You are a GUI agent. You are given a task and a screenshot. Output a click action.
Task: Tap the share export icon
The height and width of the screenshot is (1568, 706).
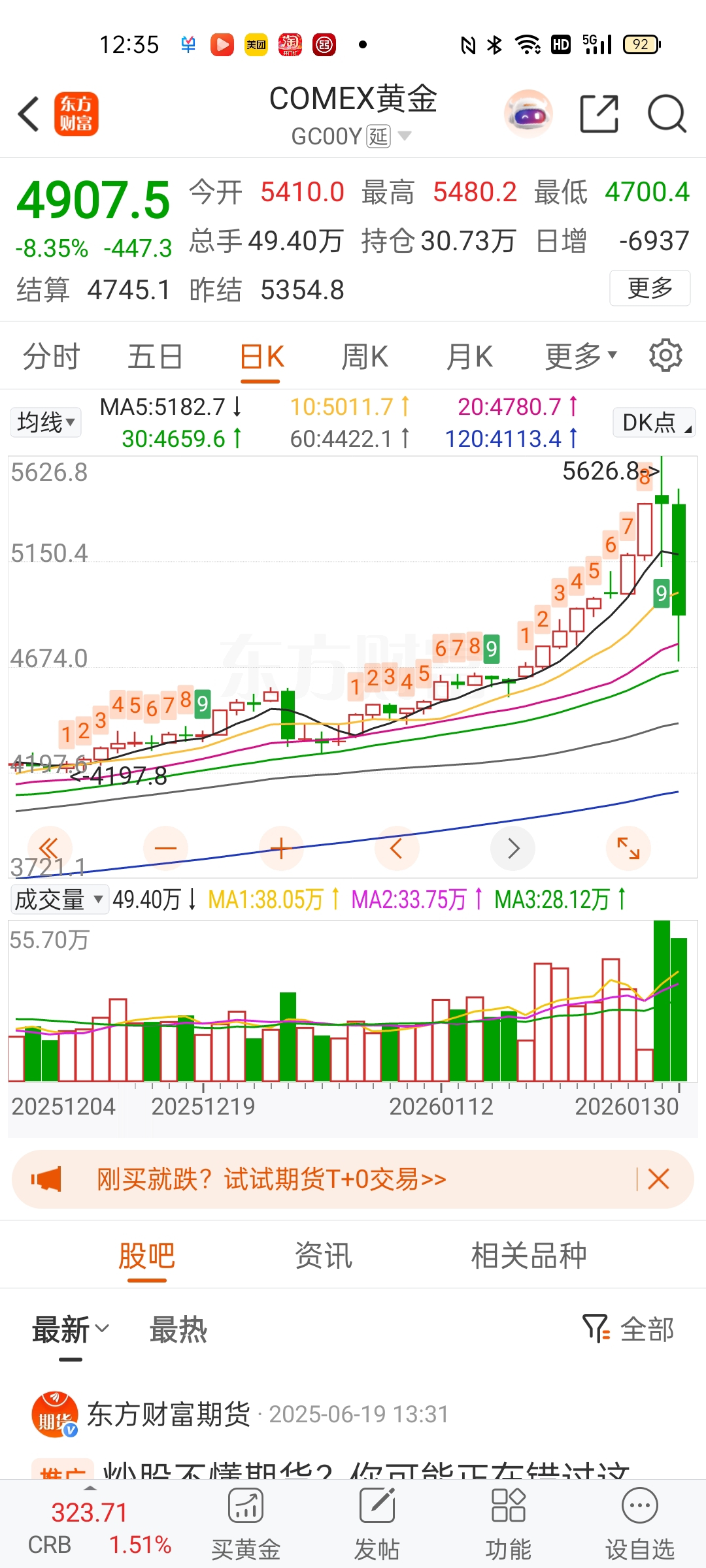599,114
